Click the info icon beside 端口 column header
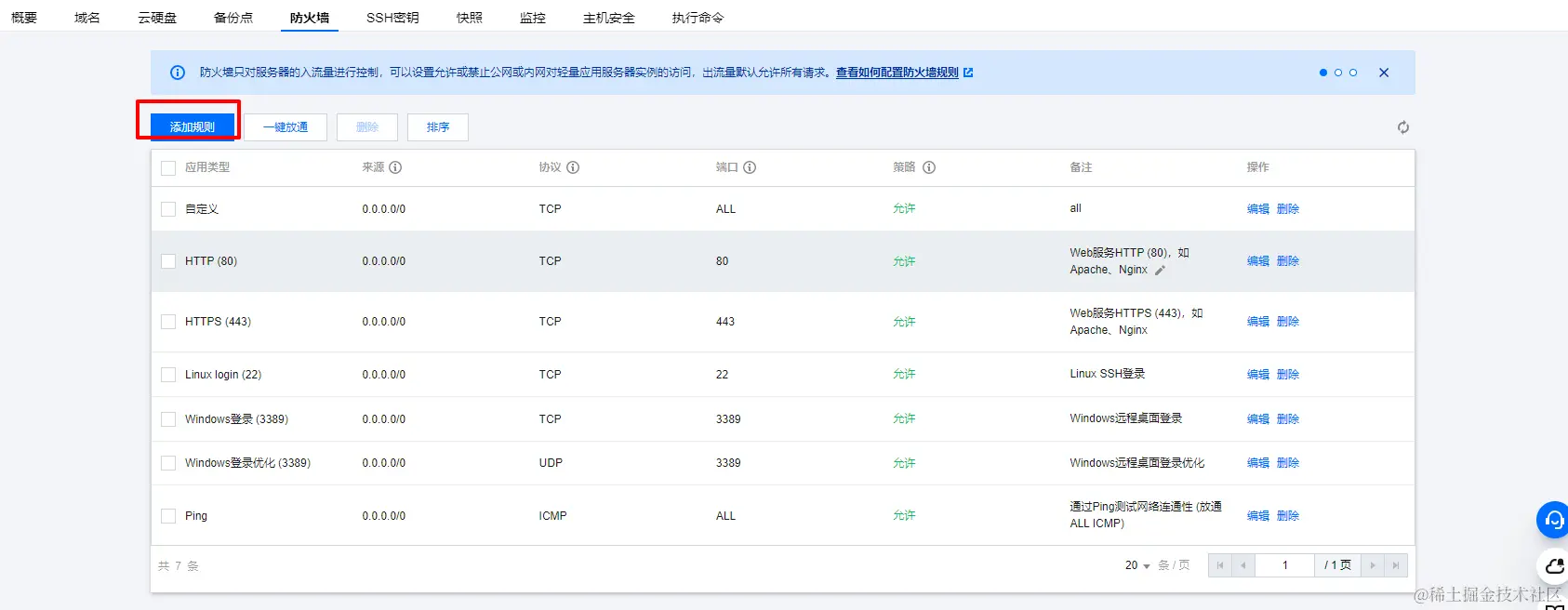The height and width of the screenshot is (610, 1568). click(x=750, y=167)
